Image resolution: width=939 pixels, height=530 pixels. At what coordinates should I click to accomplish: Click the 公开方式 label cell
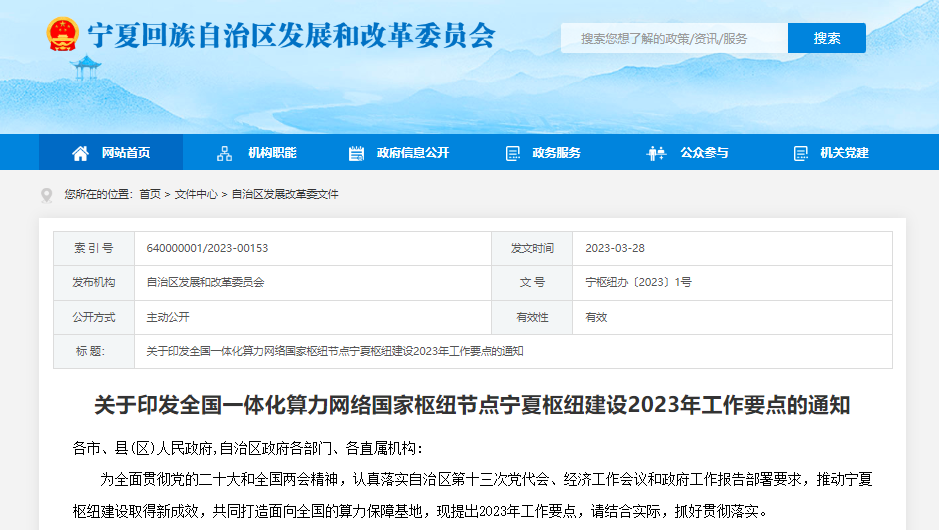pos(94,317)
